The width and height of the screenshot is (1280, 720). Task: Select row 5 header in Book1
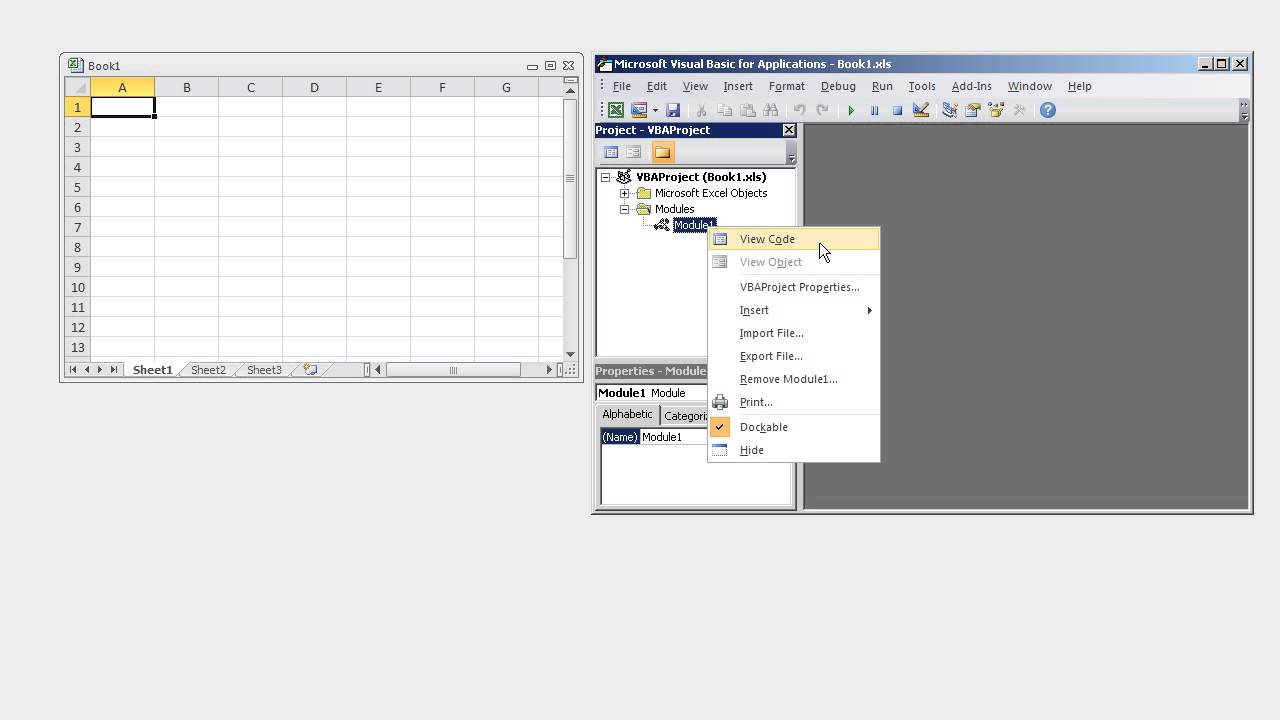pyautogui.click(x=77, y=187)
